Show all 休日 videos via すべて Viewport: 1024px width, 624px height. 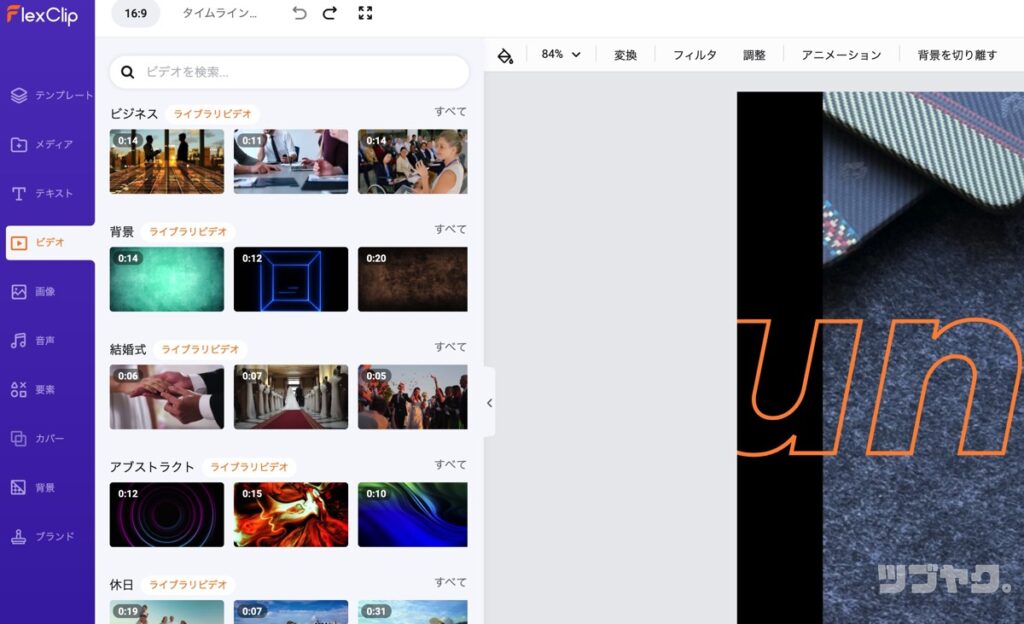coord(451,582)
